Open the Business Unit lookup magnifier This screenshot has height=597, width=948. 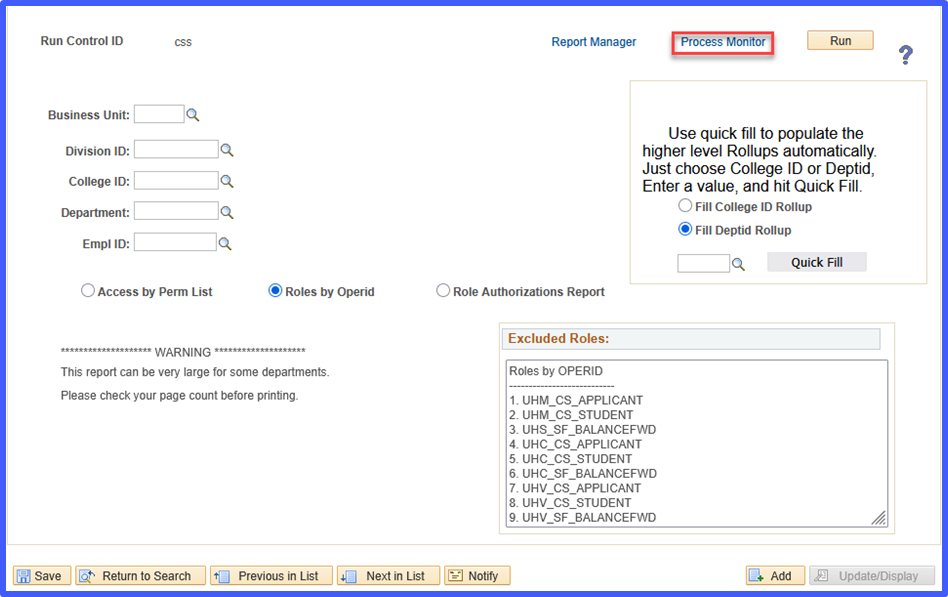tap(193, 114)
